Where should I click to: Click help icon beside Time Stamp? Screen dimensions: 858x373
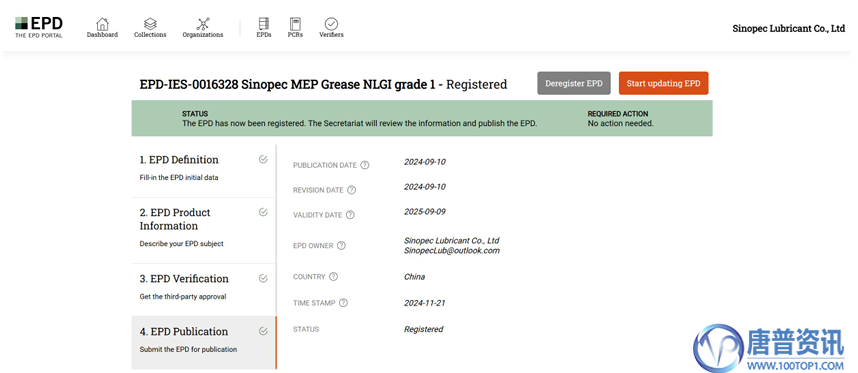(344, 303)
